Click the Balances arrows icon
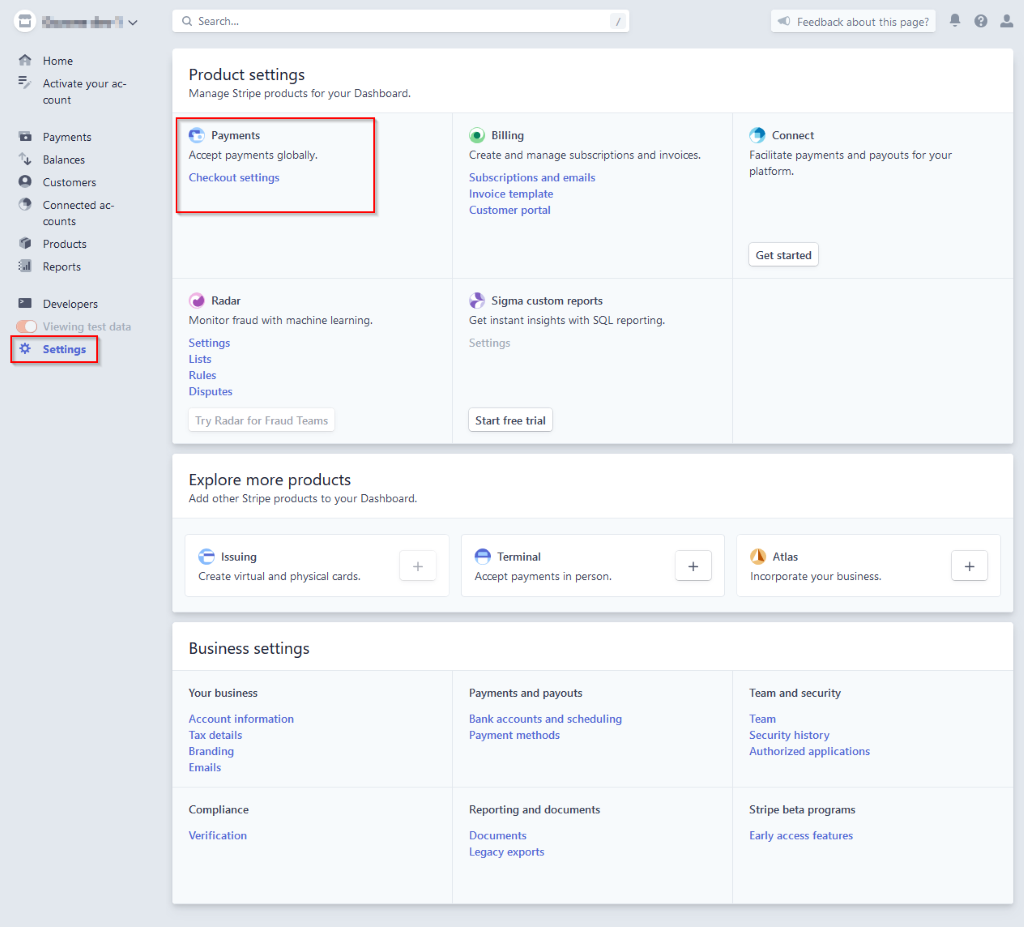The width and height of the screenshot is (1024, 927). (x=25, y=159)
